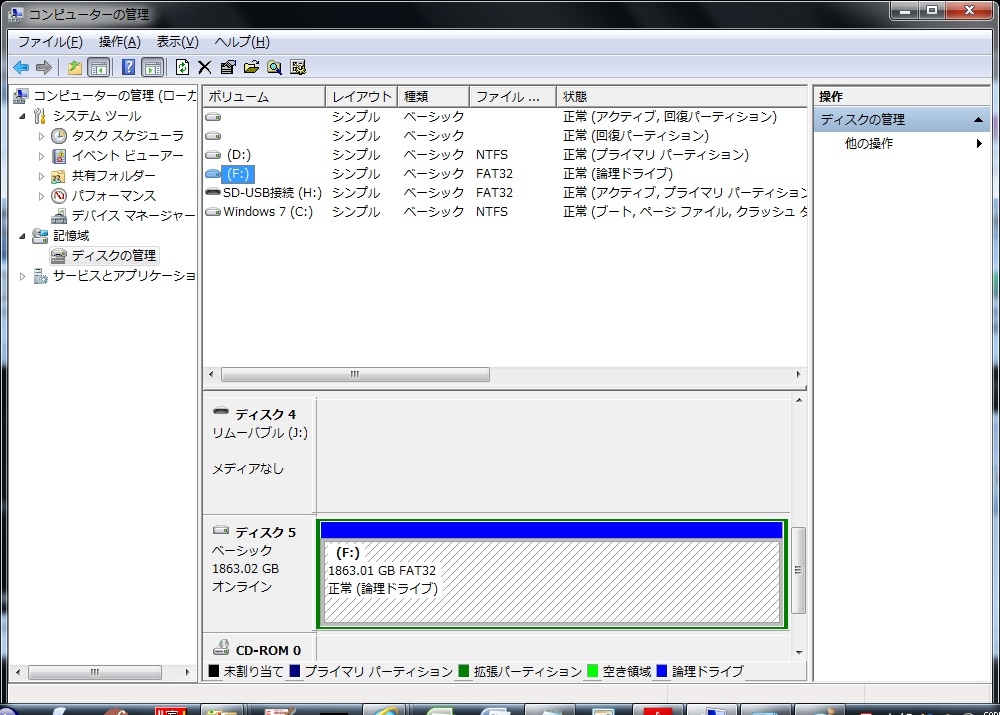Open the 表示(V) menu
This screenshot has width=1000, height=715.
[177, 42]
